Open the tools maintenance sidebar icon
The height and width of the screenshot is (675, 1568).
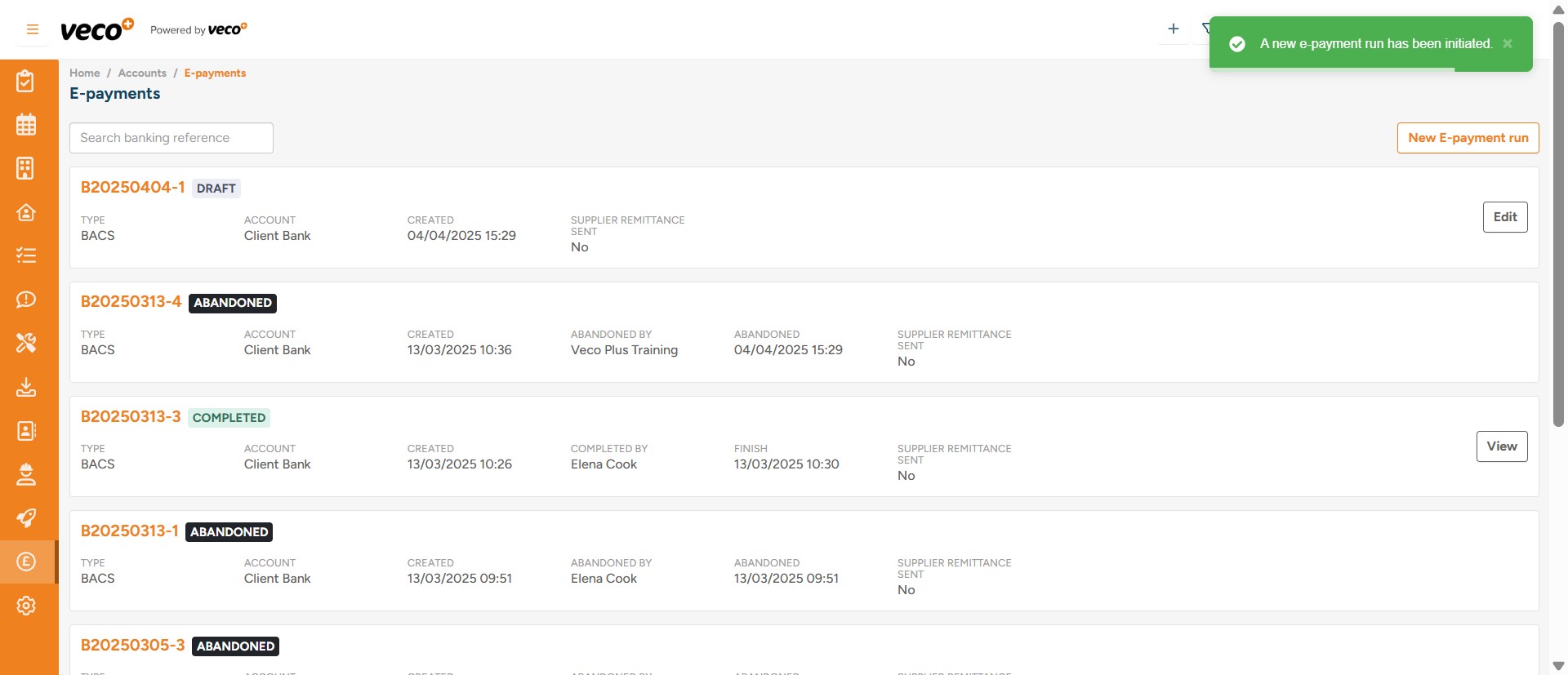click(26, 343)
